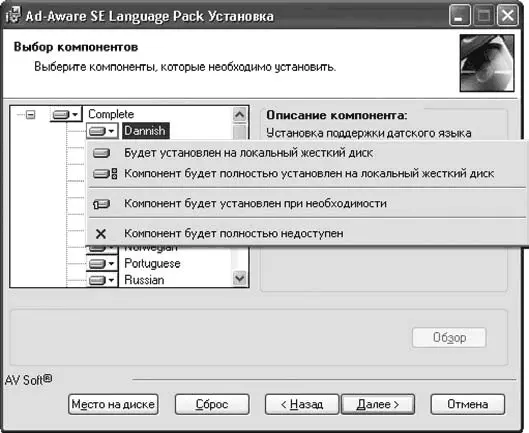
Task: Close the Ad-Aware SE Language Pack window
Action: 508,15
